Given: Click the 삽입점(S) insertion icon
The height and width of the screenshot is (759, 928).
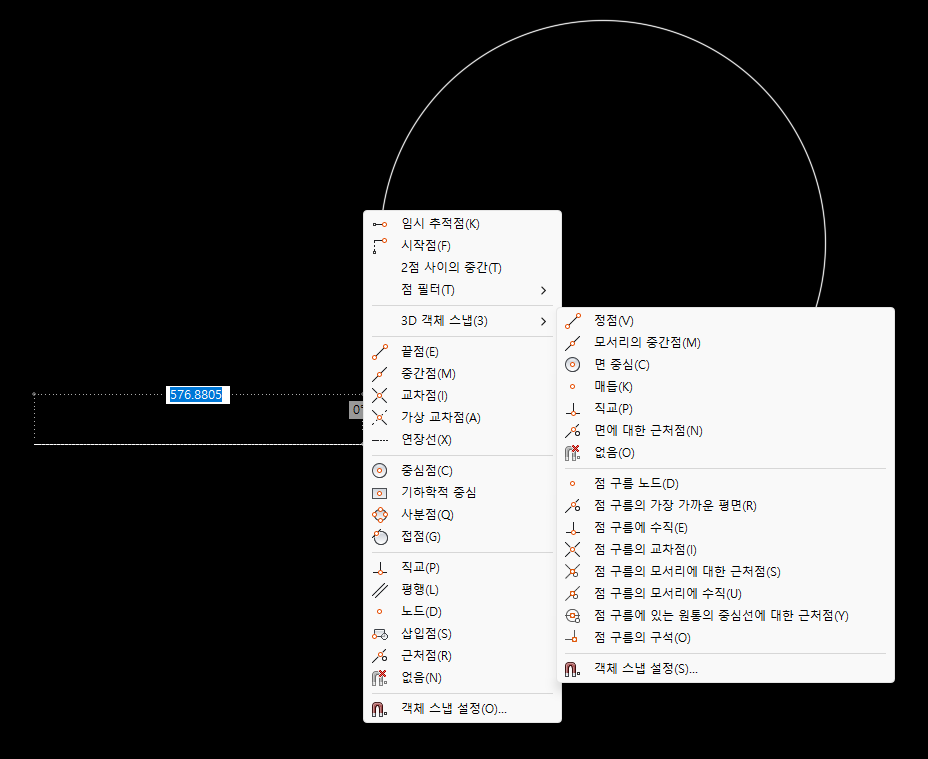Looking at the screenshot, I should point(380,635).
